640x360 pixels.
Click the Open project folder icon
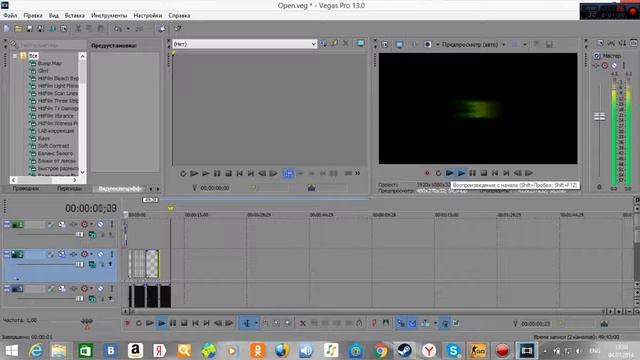coord(18,29)
